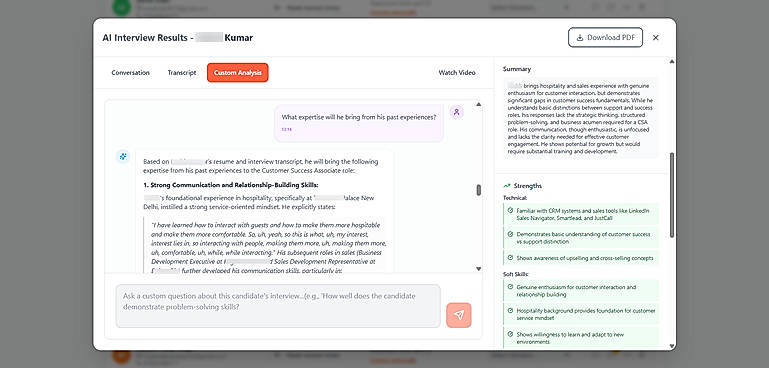769x368 pixels.
Task: Click the custom question input field
Action: (278, 306)
